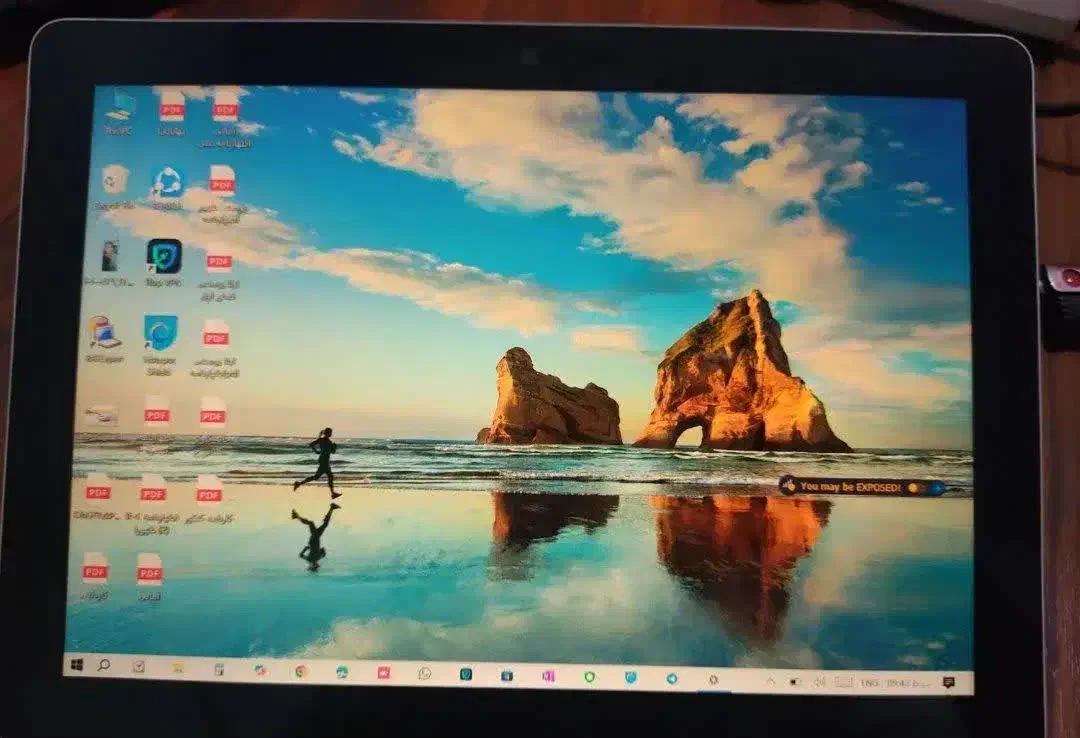Image resolution: width=1080 pixels, height=738 pixels.
Task: Mute sound via the volume icon
Action: [817, 682]
